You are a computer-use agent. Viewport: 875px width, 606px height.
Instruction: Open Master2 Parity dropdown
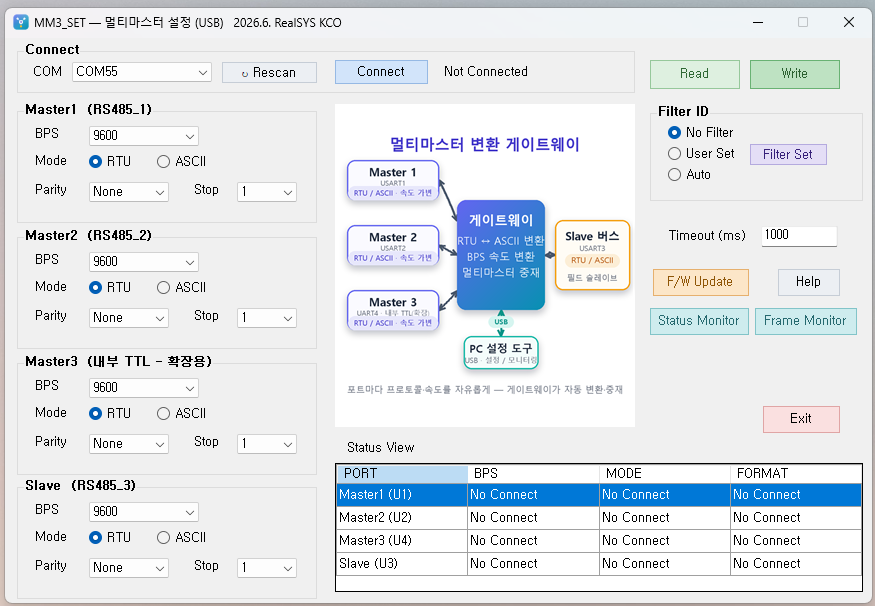pos(128,318)
